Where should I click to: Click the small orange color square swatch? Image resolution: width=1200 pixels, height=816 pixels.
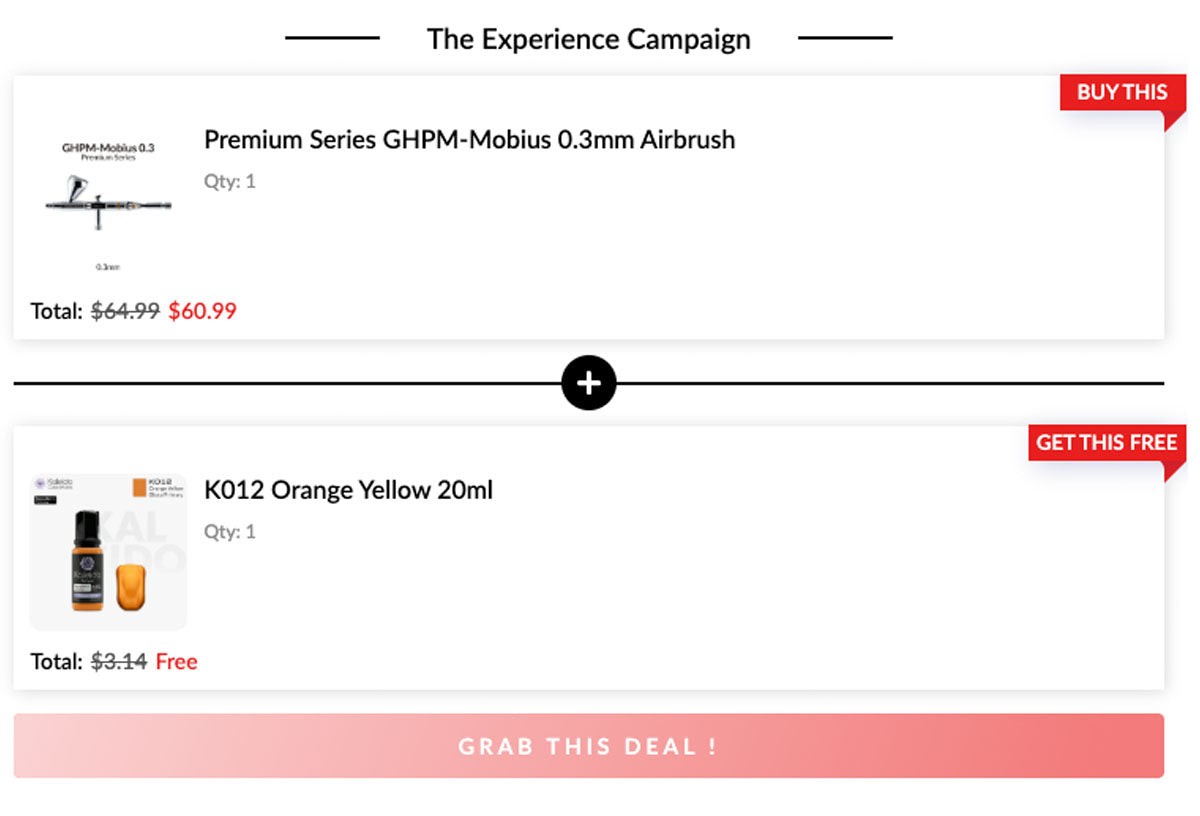point(139,487)
